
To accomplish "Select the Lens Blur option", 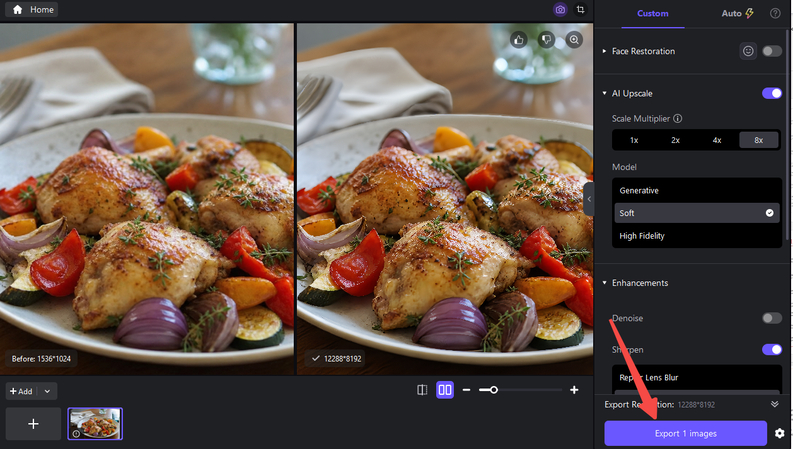I will click(x=697, y=378).
